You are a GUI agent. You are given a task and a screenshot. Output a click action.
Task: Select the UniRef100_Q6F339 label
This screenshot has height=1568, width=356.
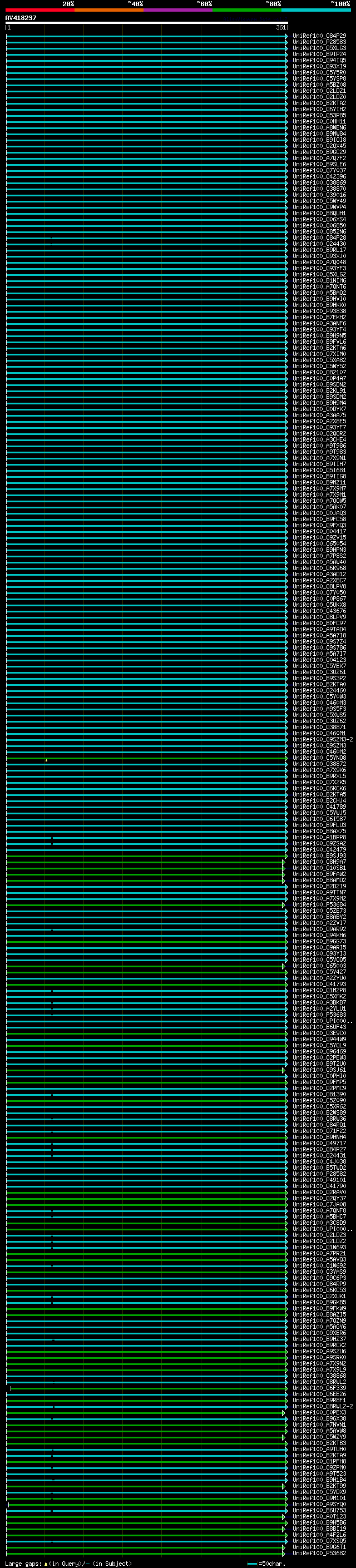click(319, 1388)
